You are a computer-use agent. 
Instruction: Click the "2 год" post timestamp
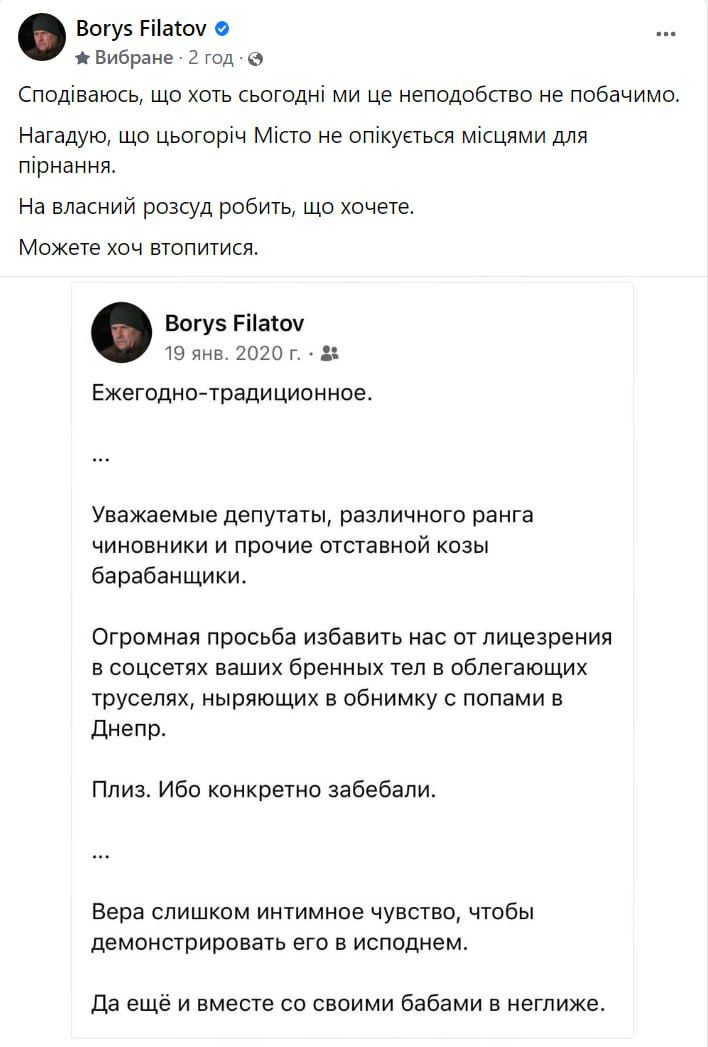[211, 59]
